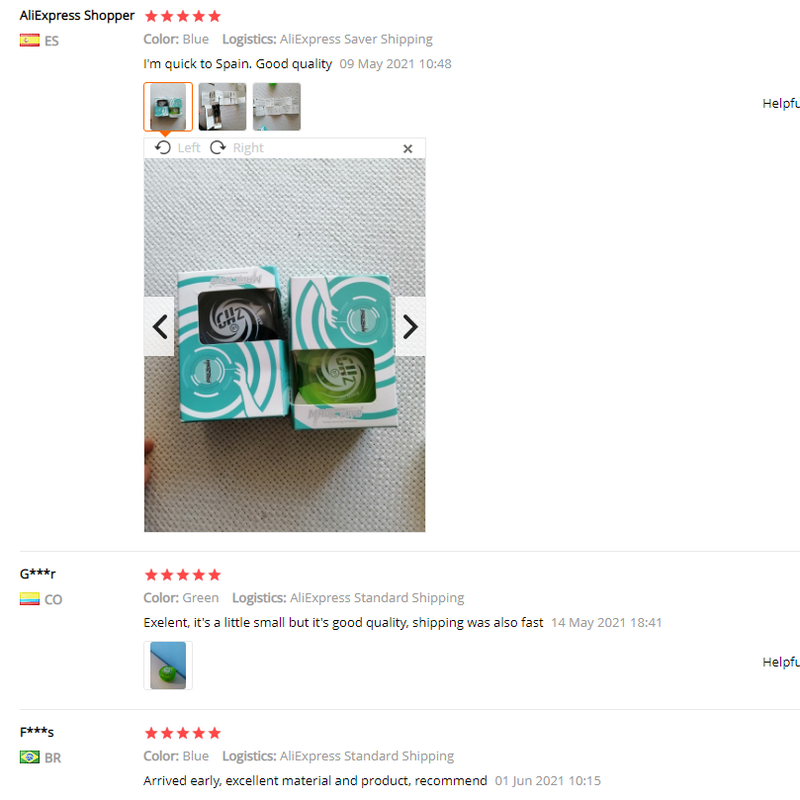Click the enlarged yoyo boxes photo

285,345
